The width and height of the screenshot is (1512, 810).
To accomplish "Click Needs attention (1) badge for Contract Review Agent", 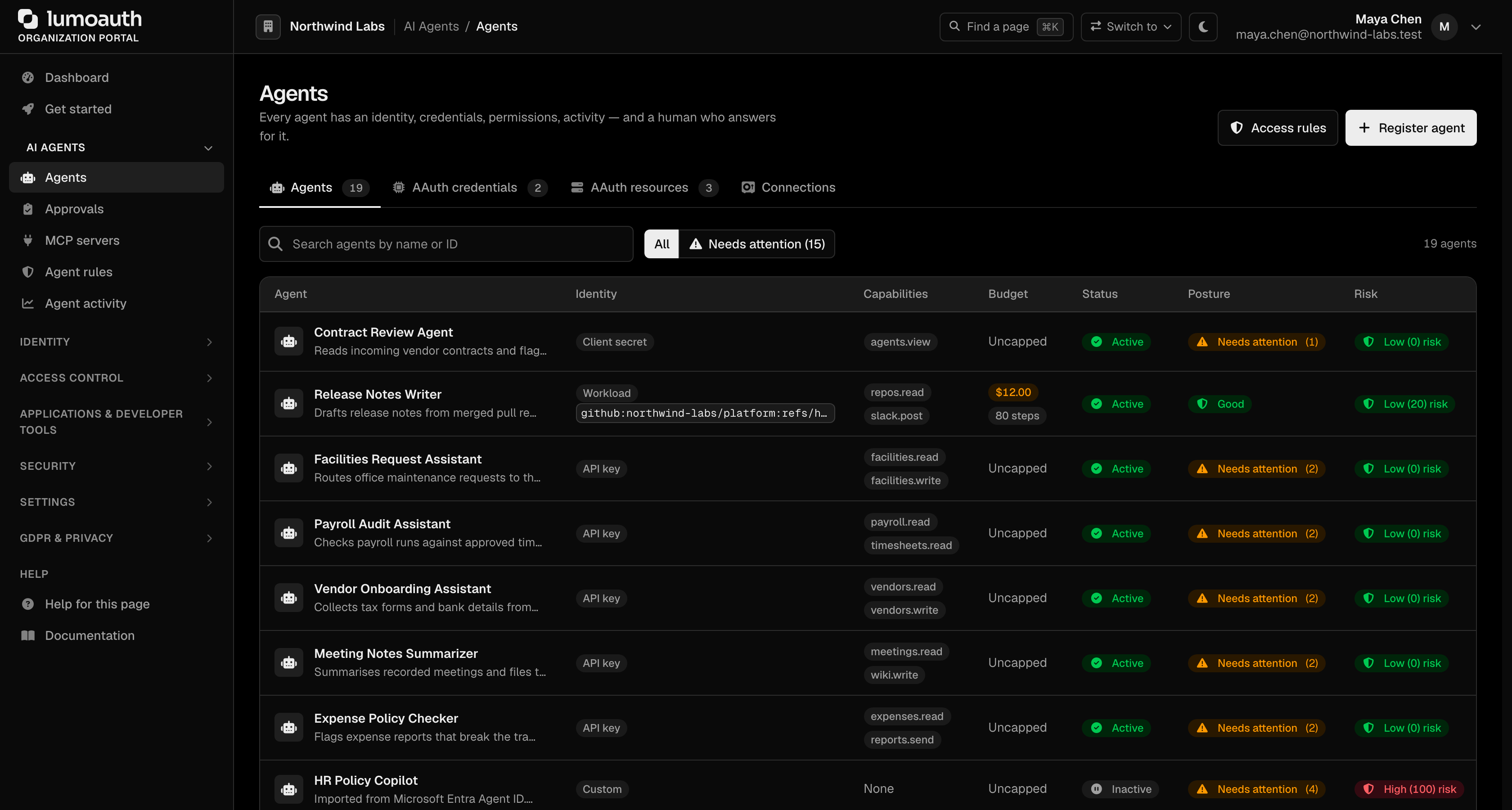I will coord(1257,342).
